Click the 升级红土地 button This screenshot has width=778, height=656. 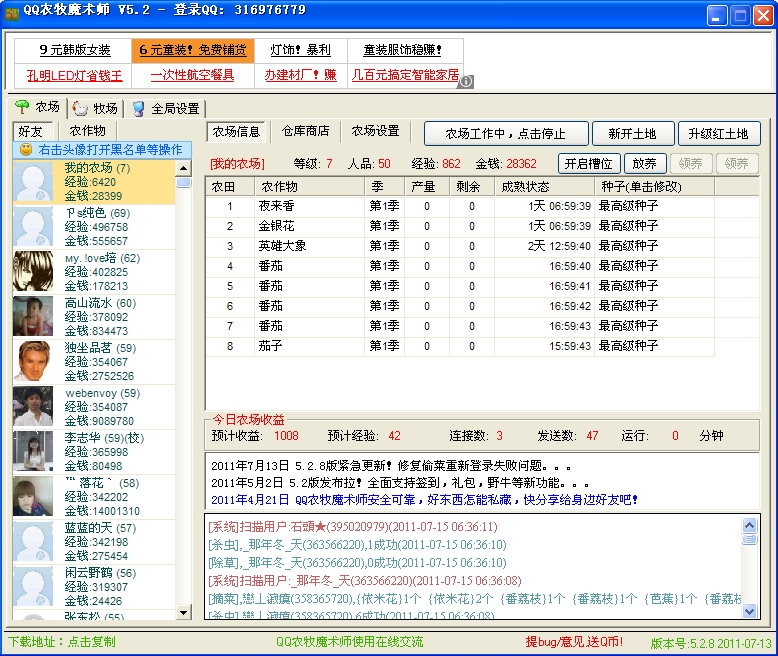[x=718, y=133]
